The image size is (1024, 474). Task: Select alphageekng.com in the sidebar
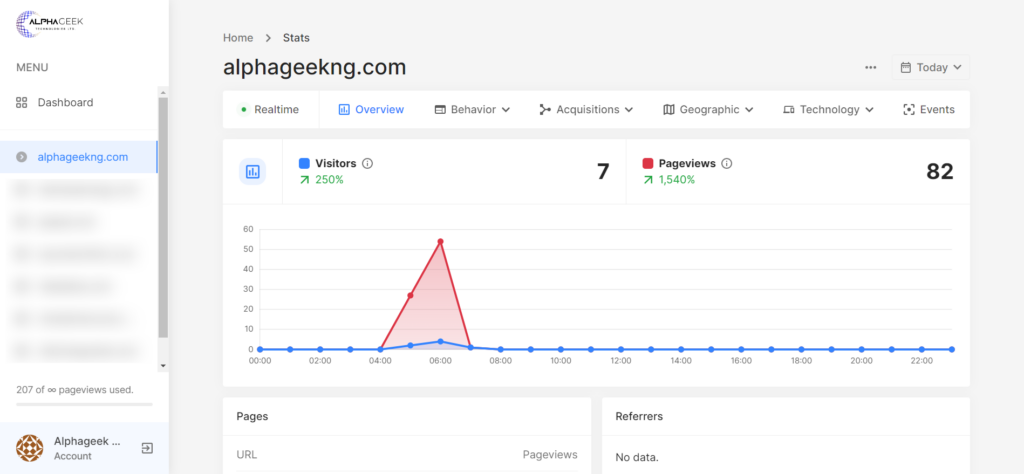click(78, 157)
